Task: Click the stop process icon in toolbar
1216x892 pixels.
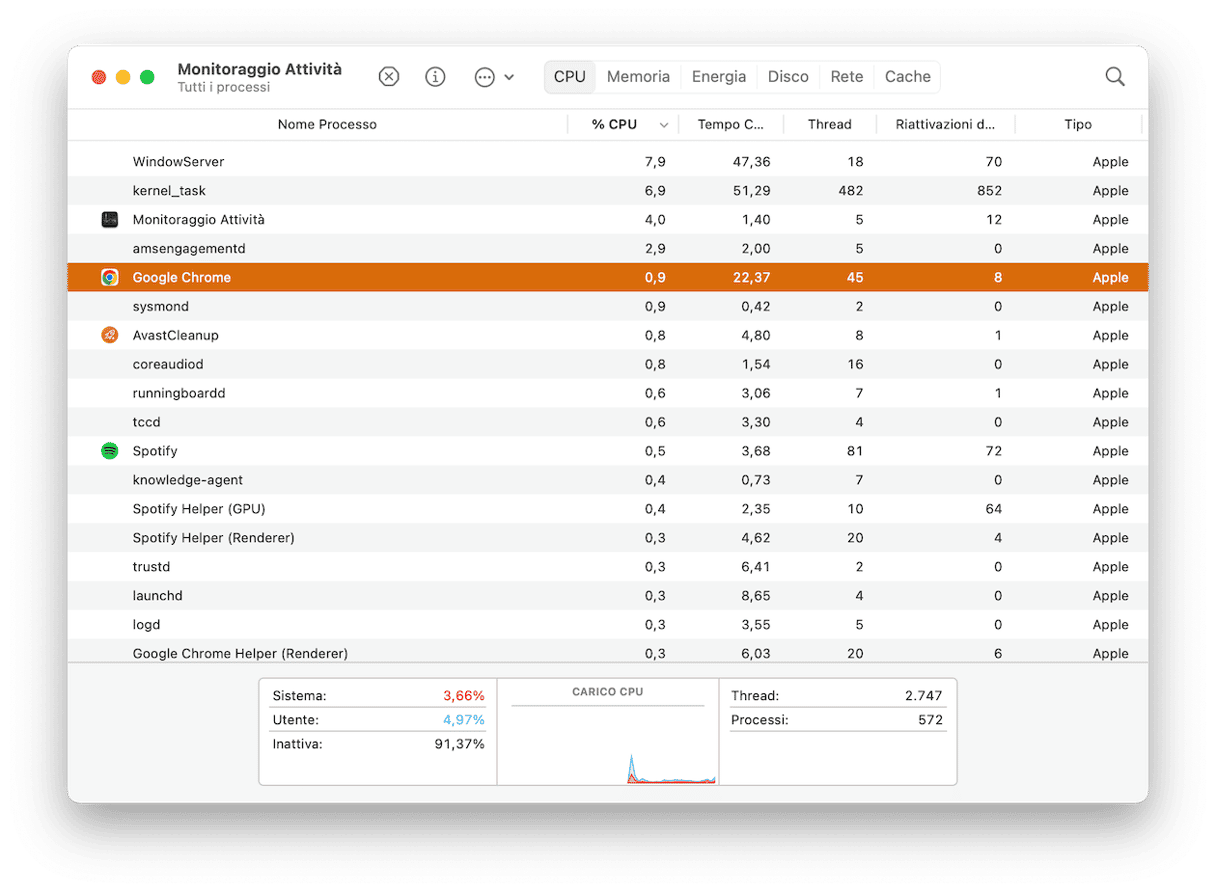Action: tap(389, 77)
